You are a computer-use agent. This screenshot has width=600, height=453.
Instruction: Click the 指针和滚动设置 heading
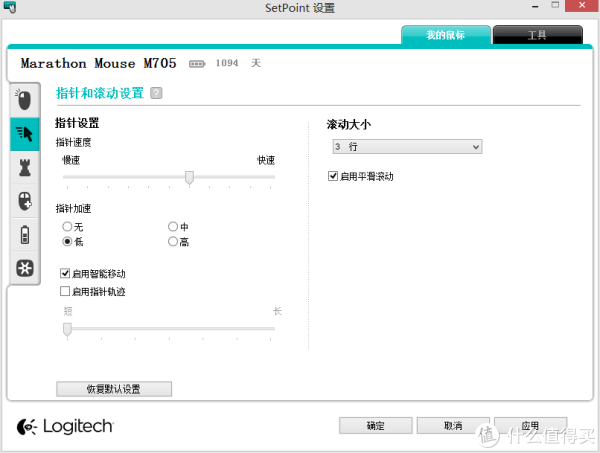(x=100, y=93)
